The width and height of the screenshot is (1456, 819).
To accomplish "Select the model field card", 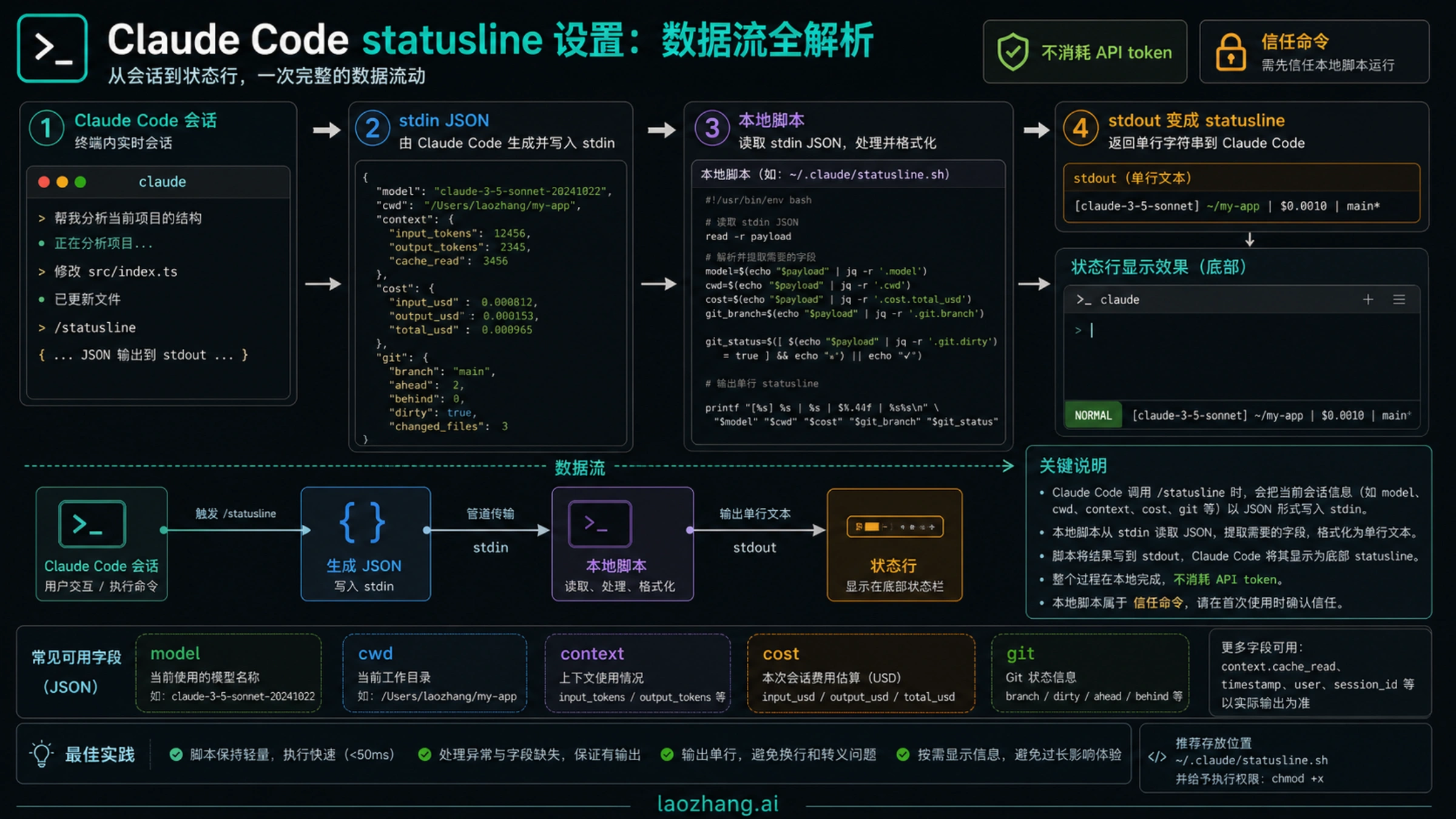I will 229,673.
